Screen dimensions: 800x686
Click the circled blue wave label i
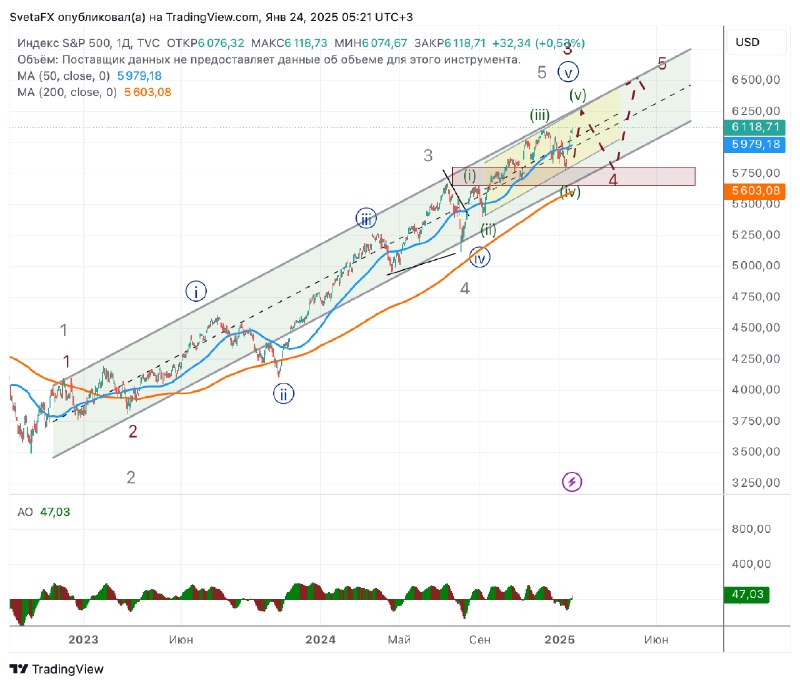coord(196,292)
